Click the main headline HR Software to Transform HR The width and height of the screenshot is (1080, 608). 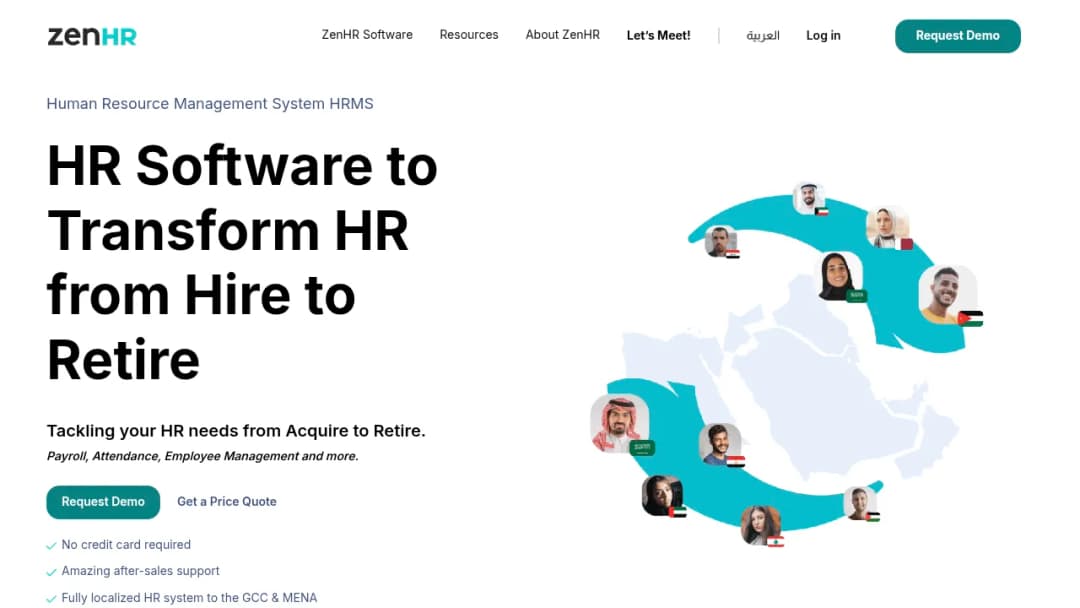tap(242, 262)
